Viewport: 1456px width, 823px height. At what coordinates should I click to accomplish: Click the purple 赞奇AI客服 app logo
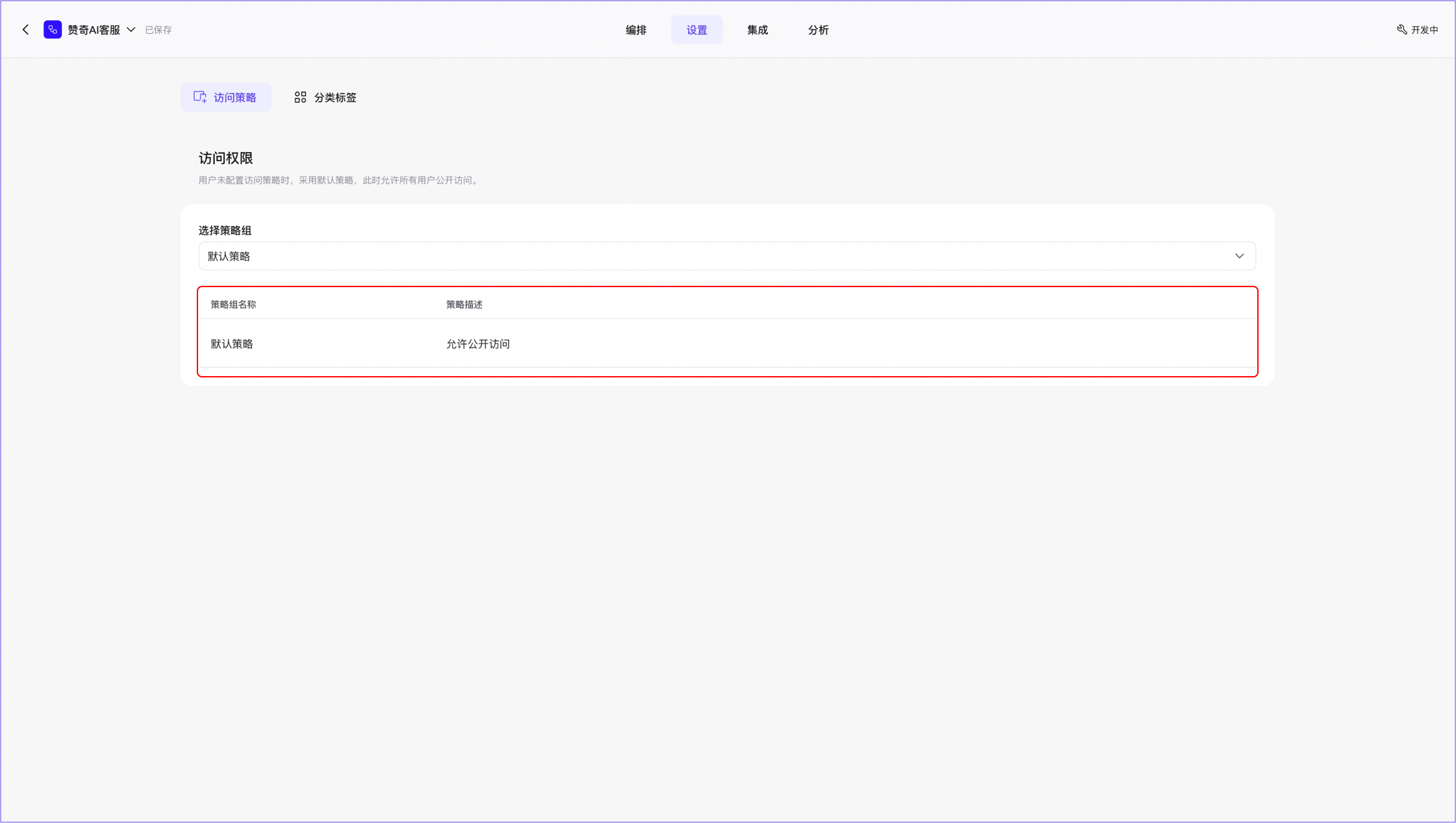53,30
